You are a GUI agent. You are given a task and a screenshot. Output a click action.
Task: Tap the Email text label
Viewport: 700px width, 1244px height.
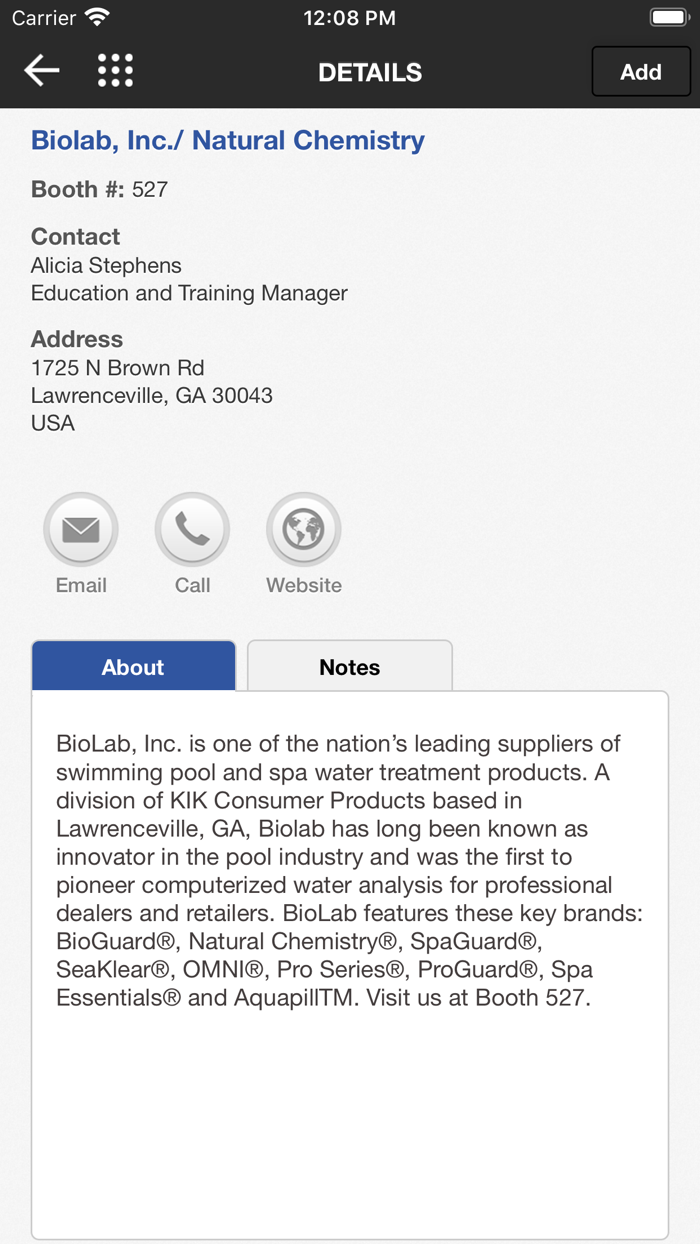click(81, 585)
